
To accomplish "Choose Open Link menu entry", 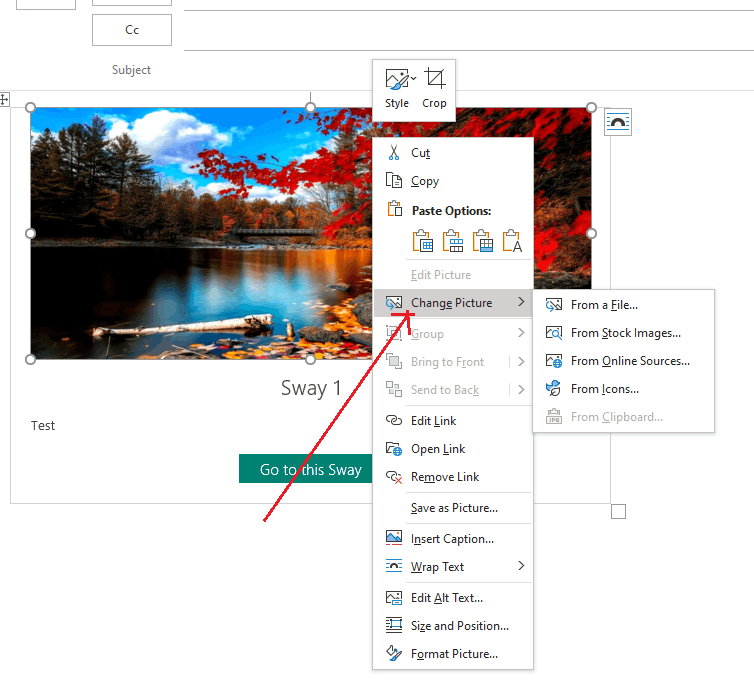I will pos(453,449).
